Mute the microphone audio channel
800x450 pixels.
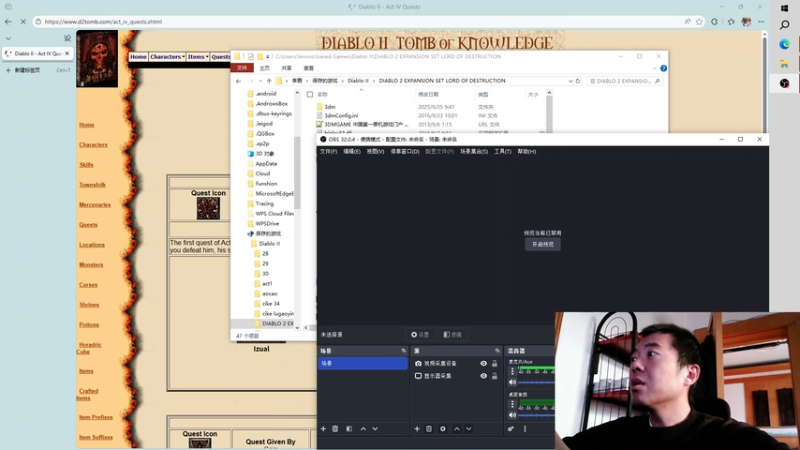[512, 382]
